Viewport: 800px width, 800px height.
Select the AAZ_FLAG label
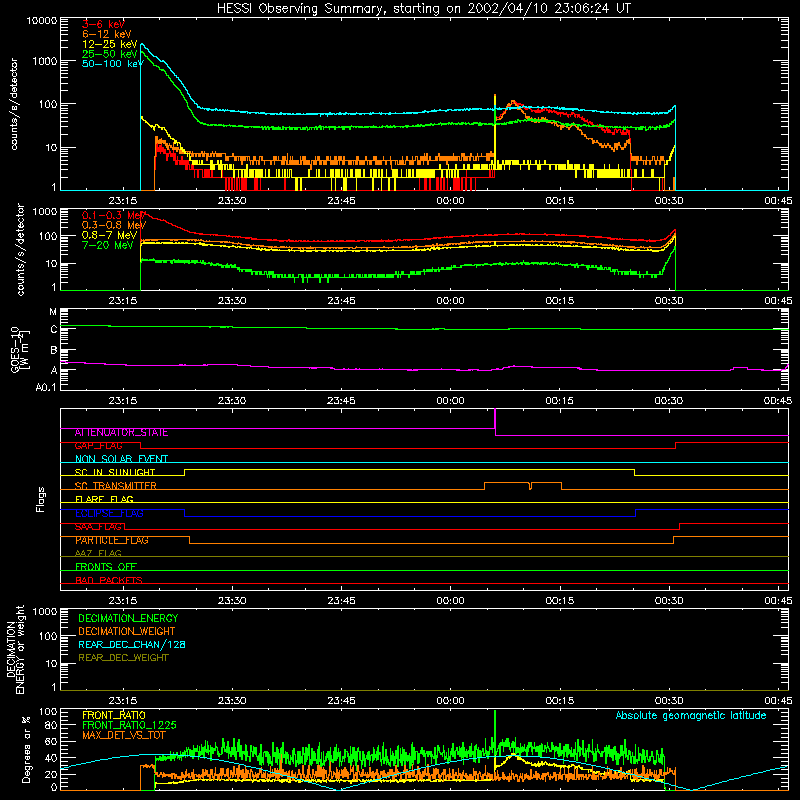coord(98,553)
